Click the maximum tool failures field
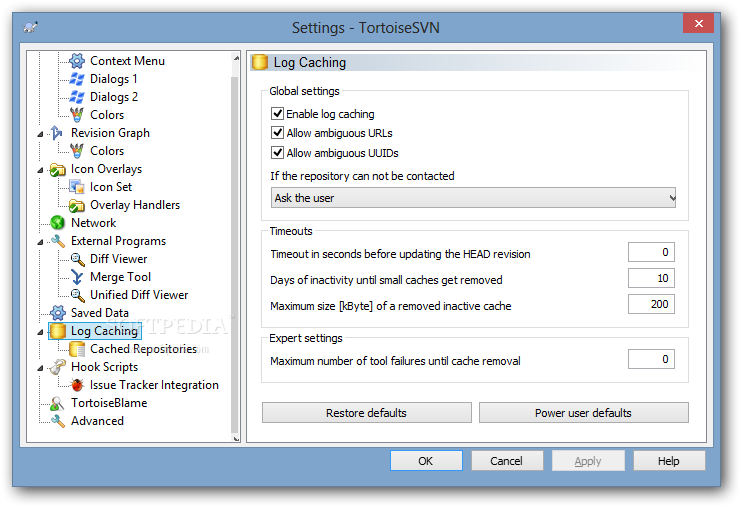 [x=651, y=359]
